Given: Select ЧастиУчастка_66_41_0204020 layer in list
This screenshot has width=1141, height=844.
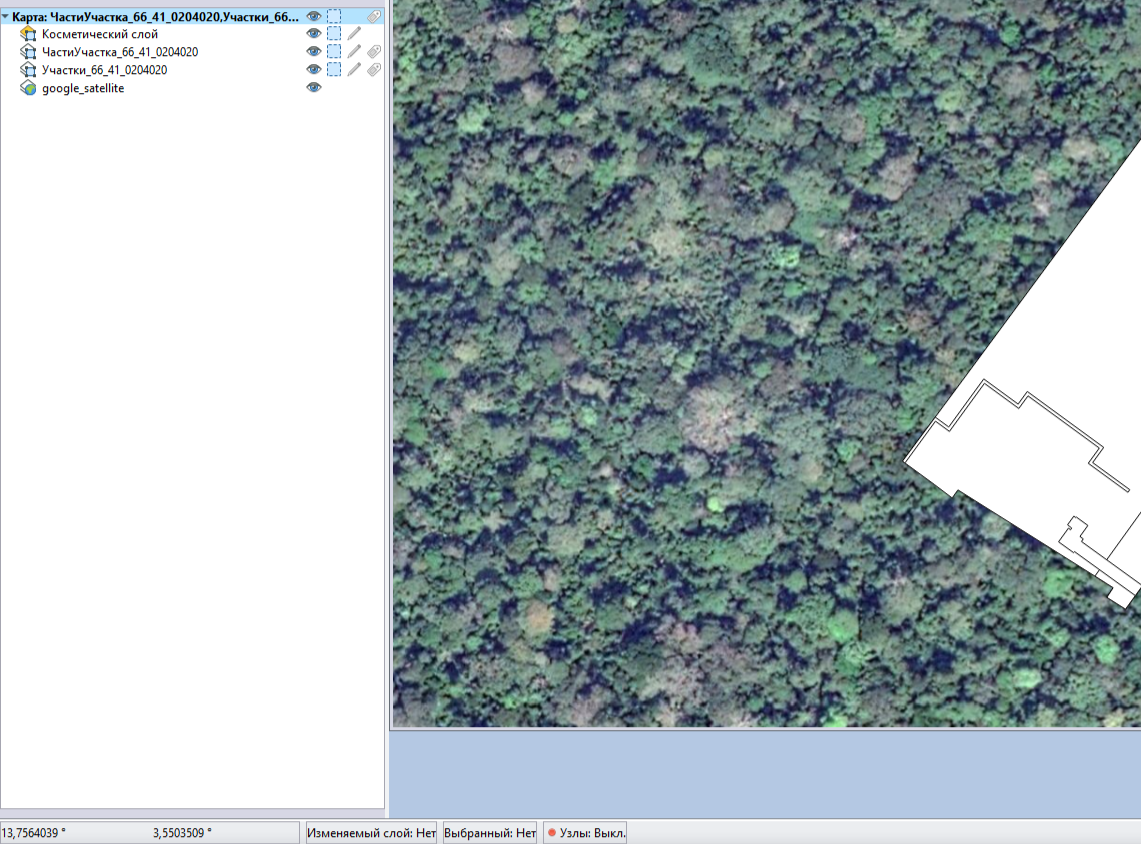Looking at the screenshot, I should tap(119, 52).
